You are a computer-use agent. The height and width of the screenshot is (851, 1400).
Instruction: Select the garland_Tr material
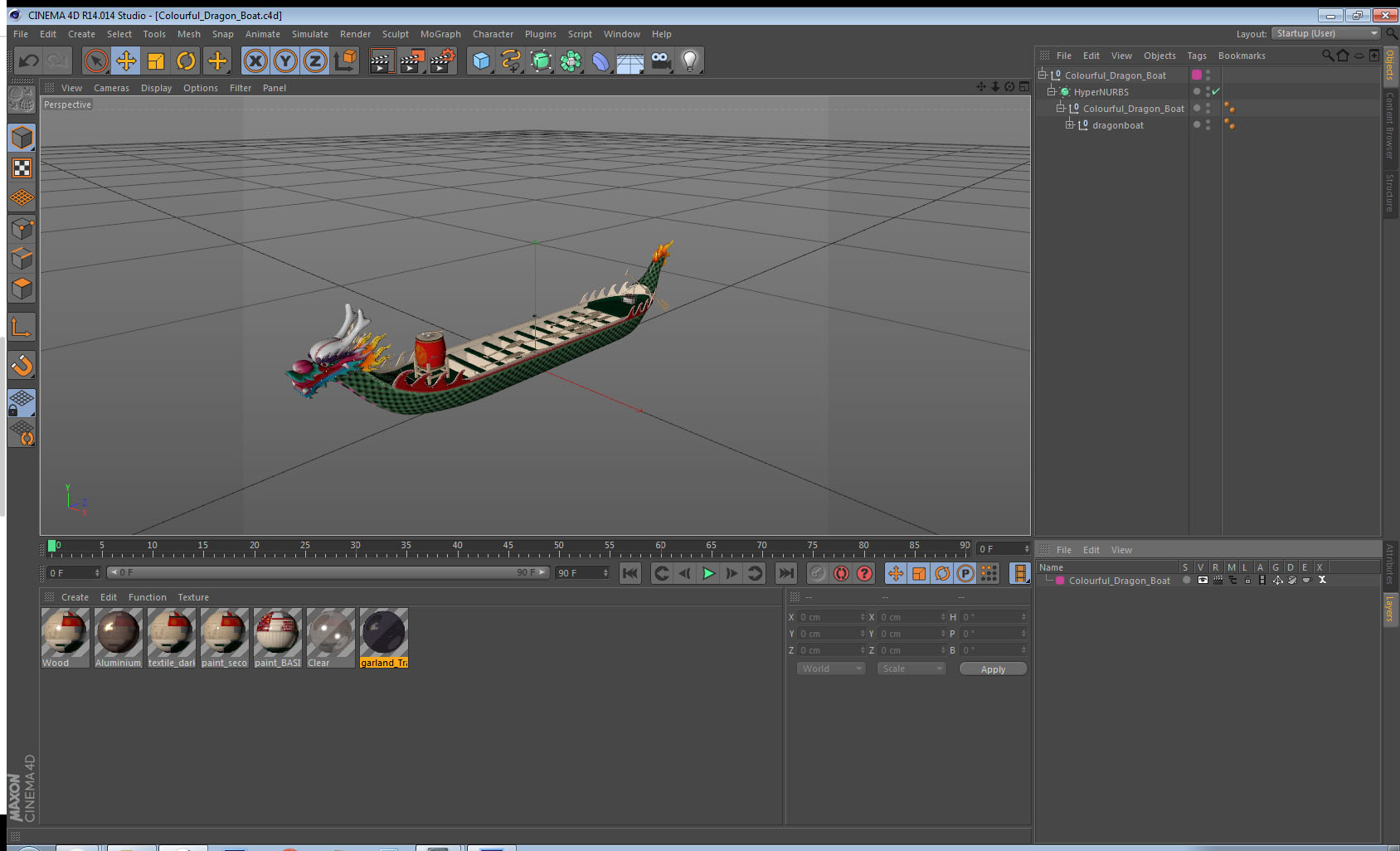(x=384, y=638)
